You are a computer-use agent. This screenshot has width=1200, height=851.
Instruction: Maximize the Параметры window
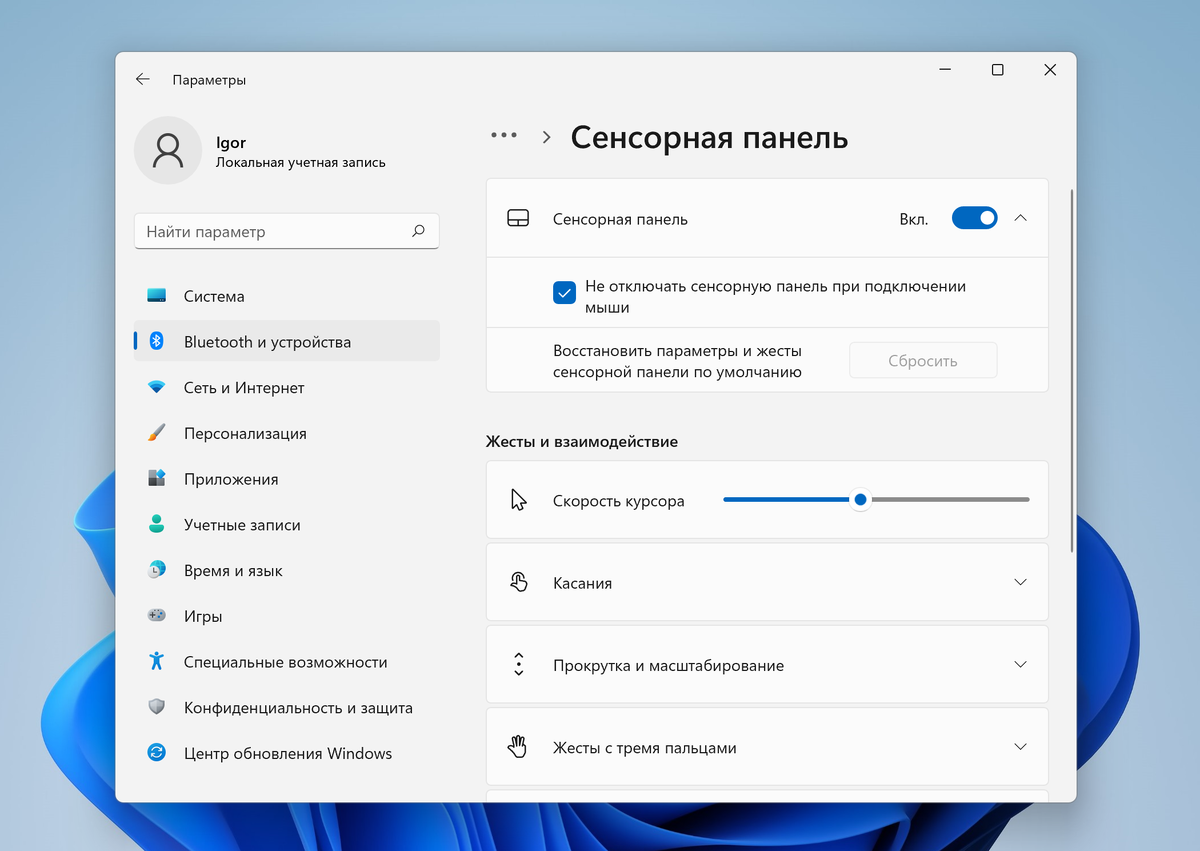pos(997,70)
